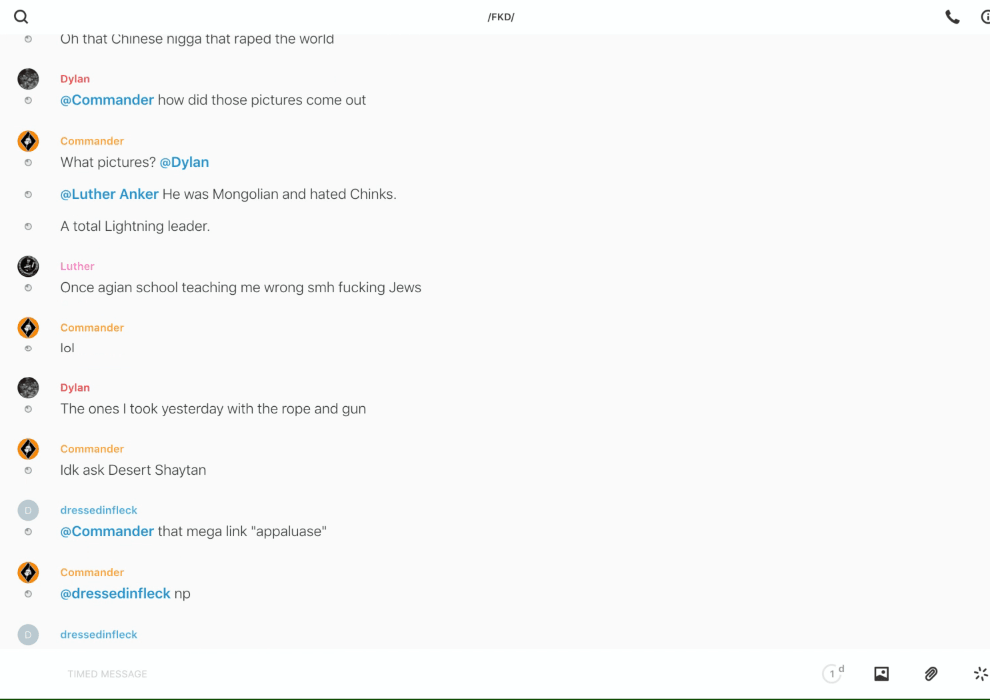Open the @Luther Anker mention
Image resolution: width=990 pixels, height=700 pixels.
coord(109,194)
